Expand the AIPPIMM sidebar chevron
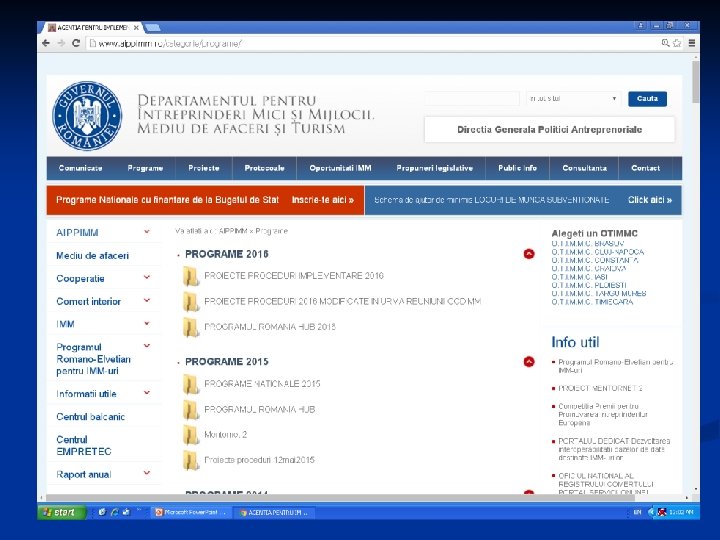720x540 pixels. click(147, 231)
